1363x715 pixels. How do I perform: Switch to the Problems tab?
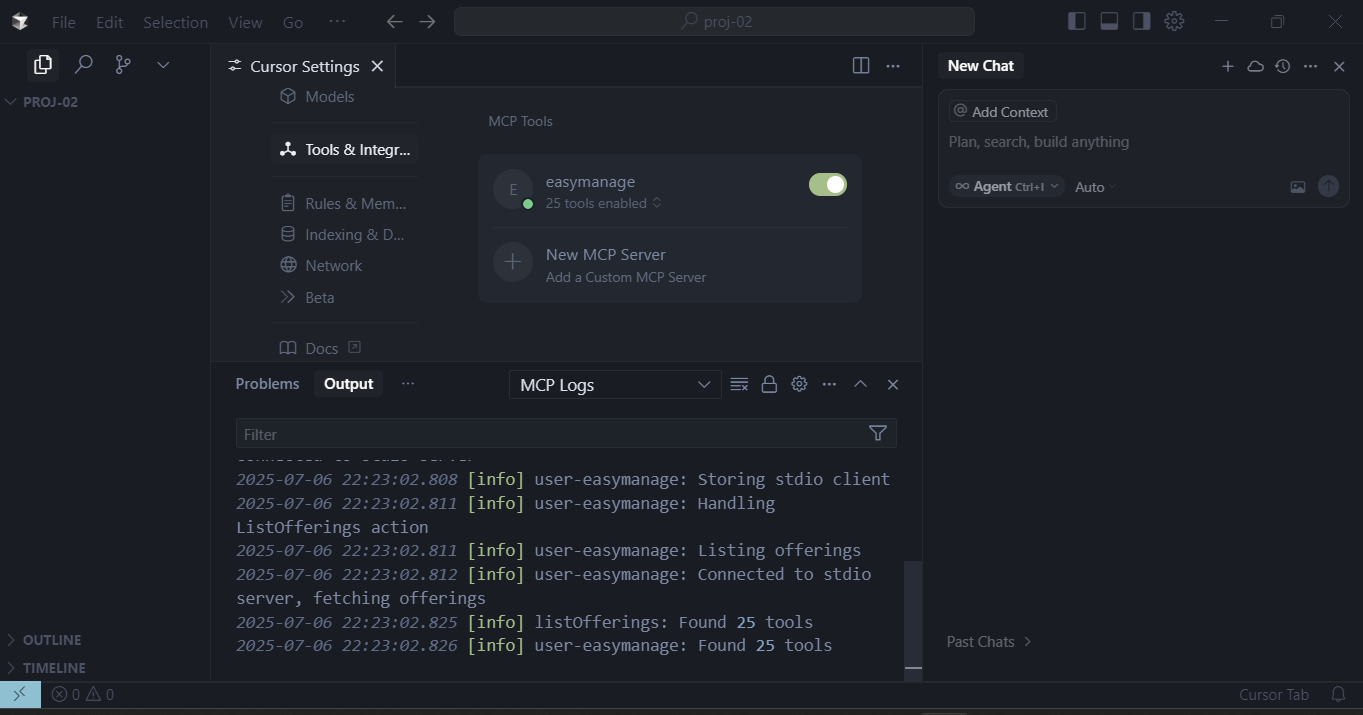click(x=267, y=384)
